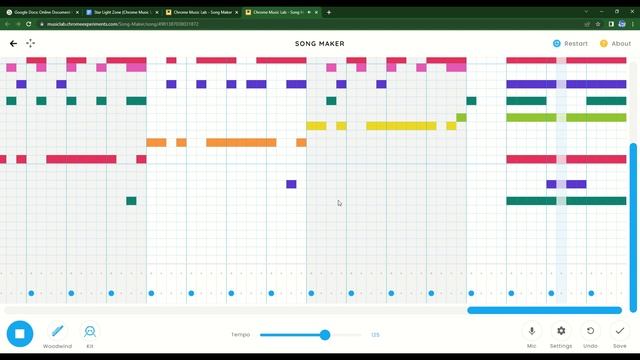Image resolution: width=640 pixels, height=360 pixels.
Task: Switch to the Star Light Zone tab
Action: point(122,12)
